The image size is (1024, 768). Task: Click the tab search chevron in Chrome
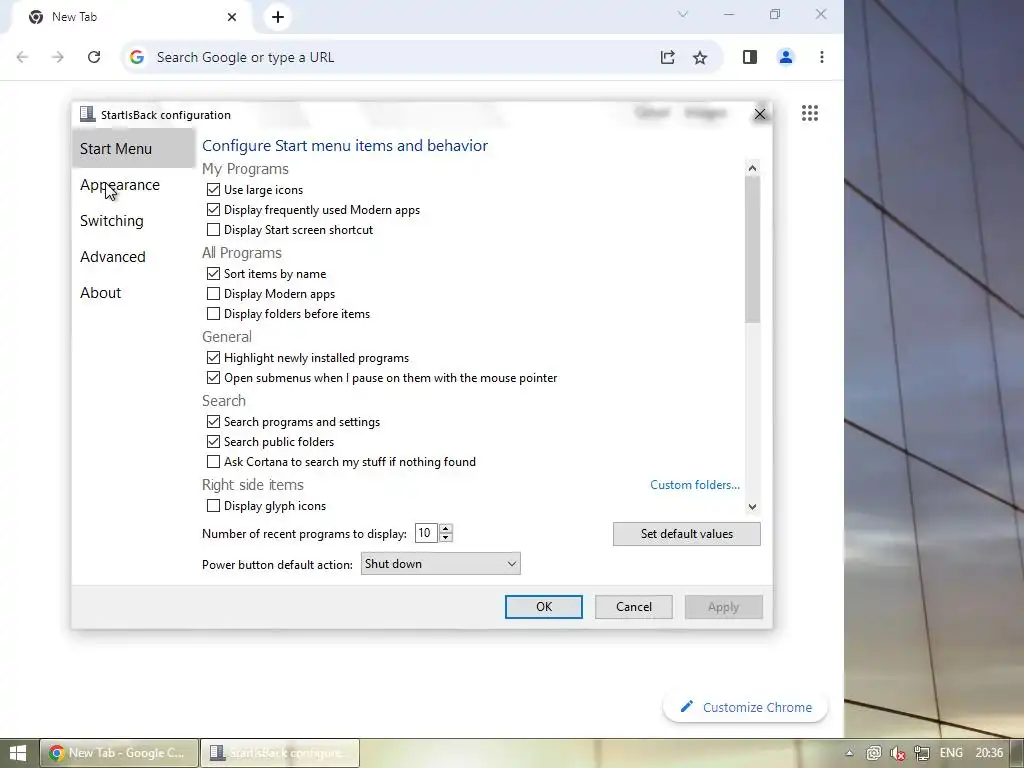click(x=682, y=14)
